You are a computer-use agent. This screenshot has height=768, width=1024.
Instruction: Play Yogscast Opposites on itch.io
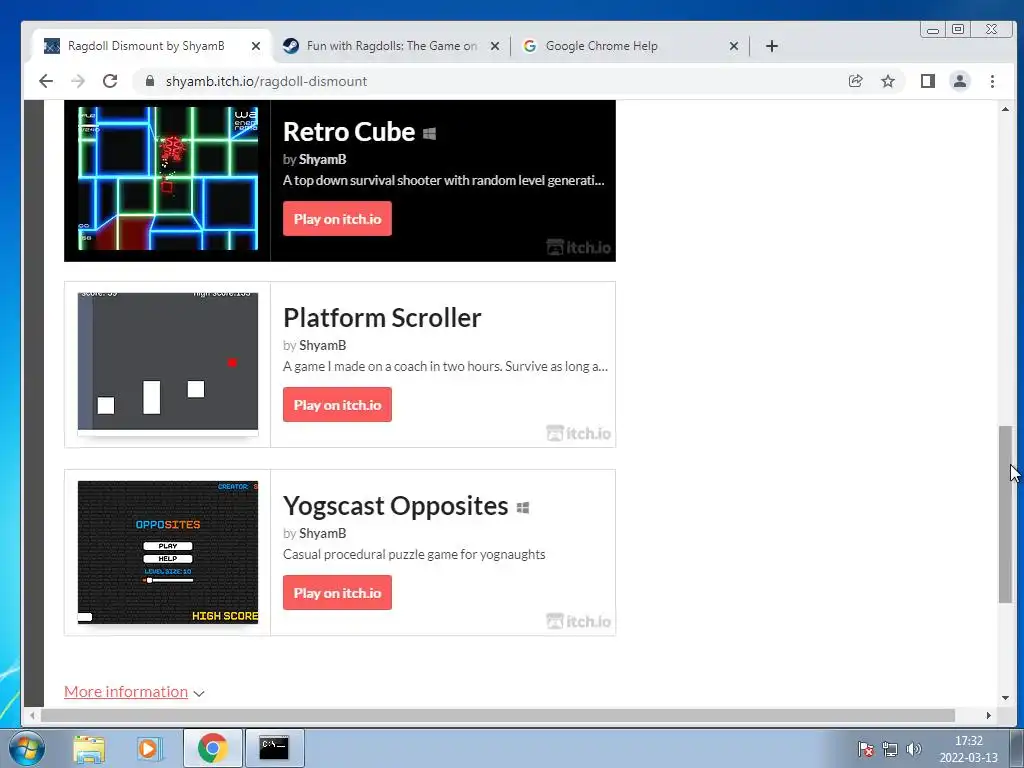[337, 593]
